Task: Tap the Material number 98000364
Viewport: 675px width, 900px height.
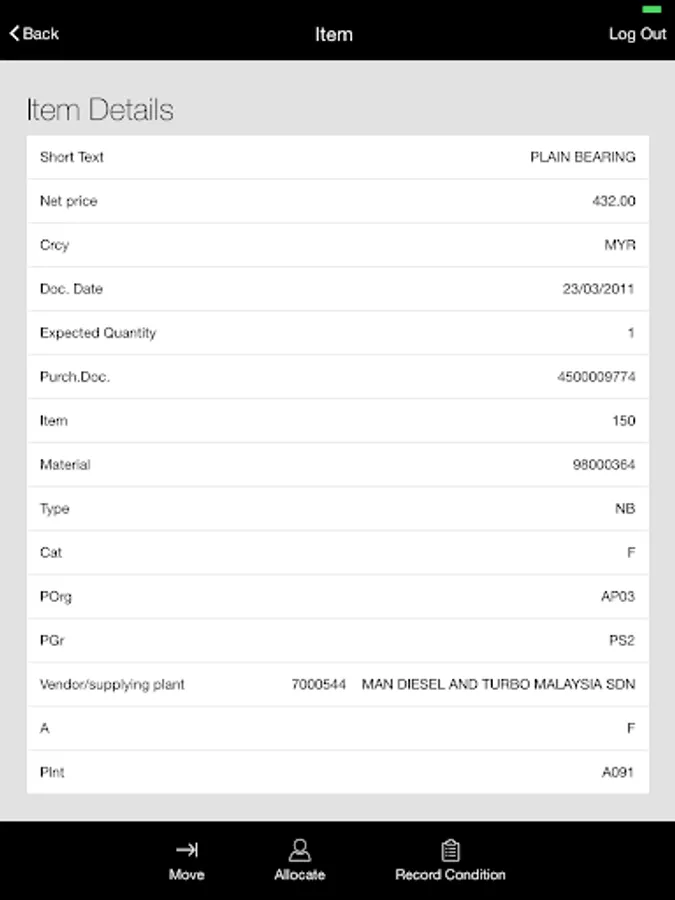Action: (x=602, y=465)
